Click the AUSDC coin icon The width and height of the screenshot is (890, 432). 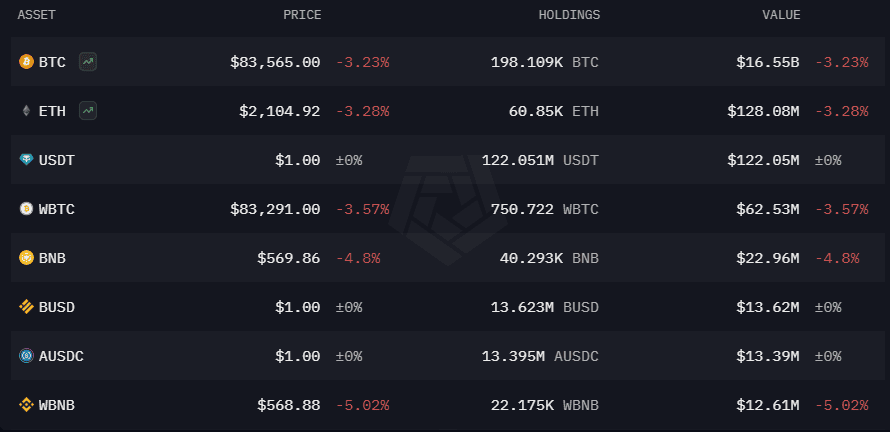pyautogui.click(x=26, y=356)
